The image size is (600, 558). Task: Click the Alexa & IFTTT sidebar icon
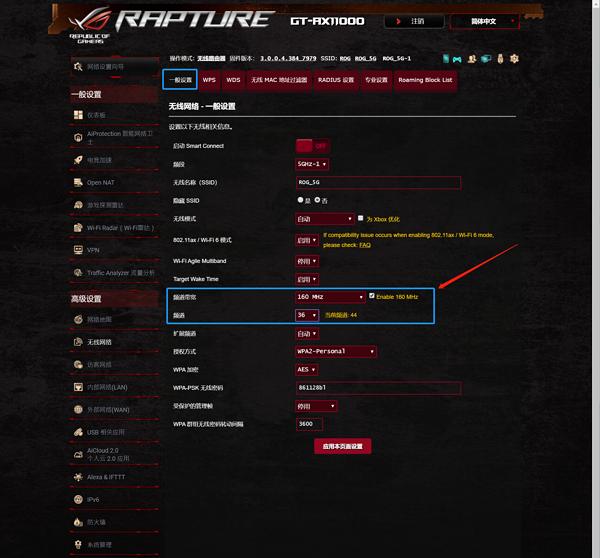tap(78, 477)
